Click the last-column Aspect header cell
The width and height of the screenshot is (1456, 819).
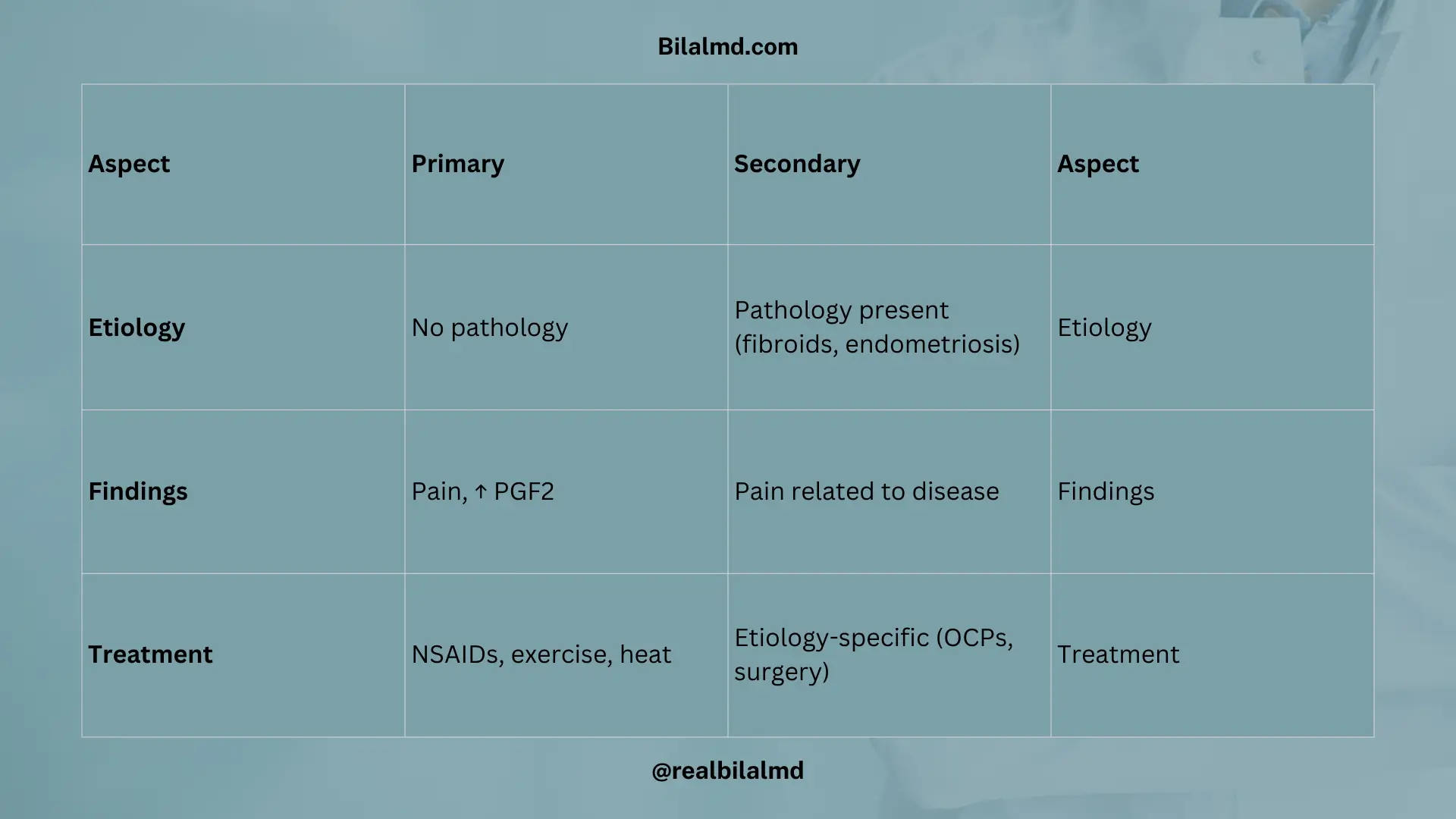pos(1097,164)
